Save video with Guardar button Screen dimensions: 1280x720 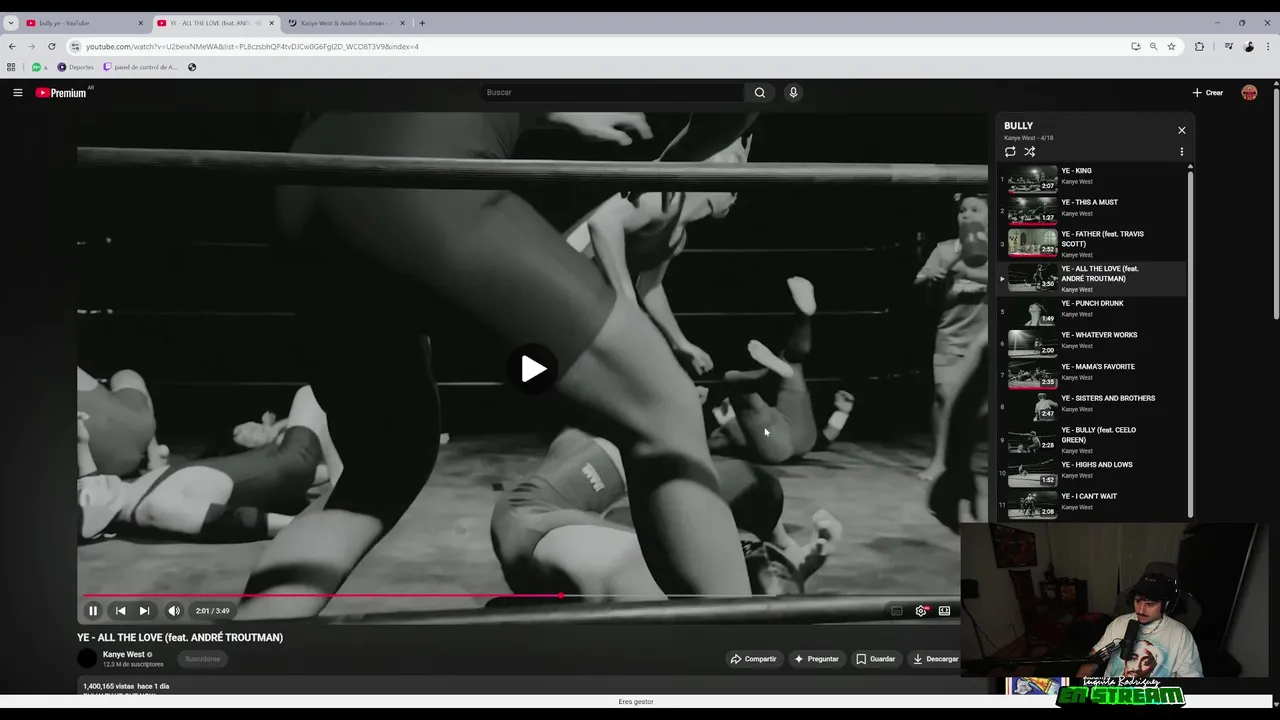click(x=875, y=659)
